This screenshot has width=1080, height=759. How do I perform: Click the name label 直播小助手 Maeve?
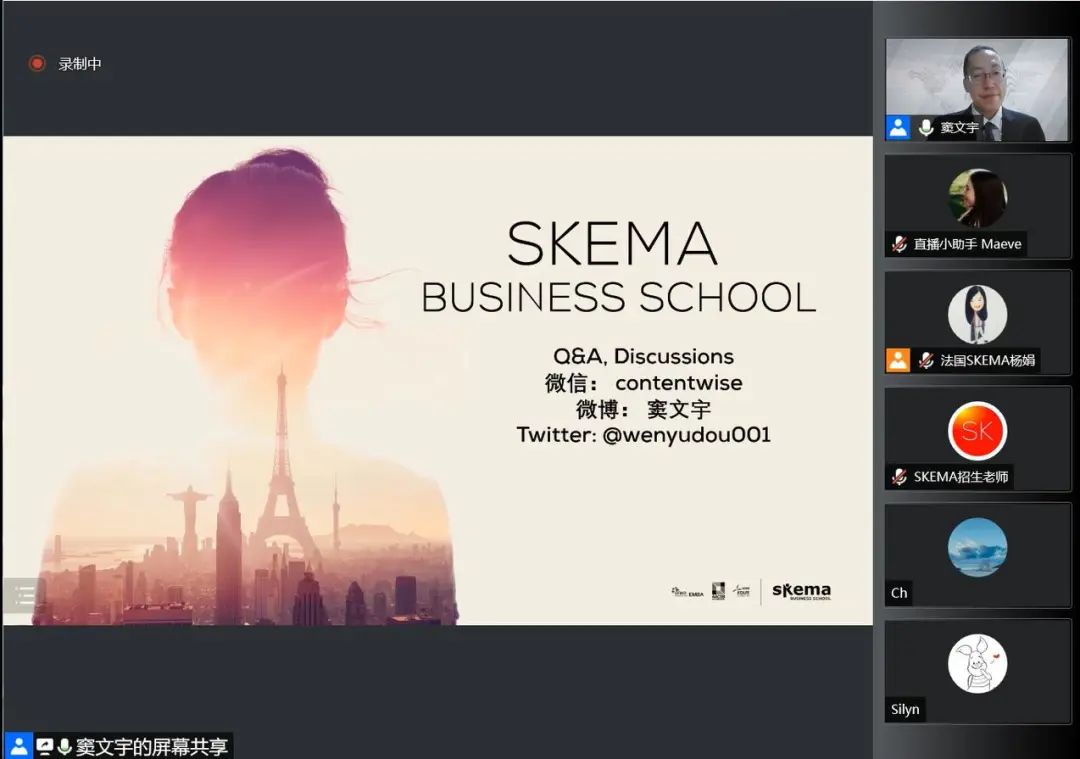tap(967, 244)
